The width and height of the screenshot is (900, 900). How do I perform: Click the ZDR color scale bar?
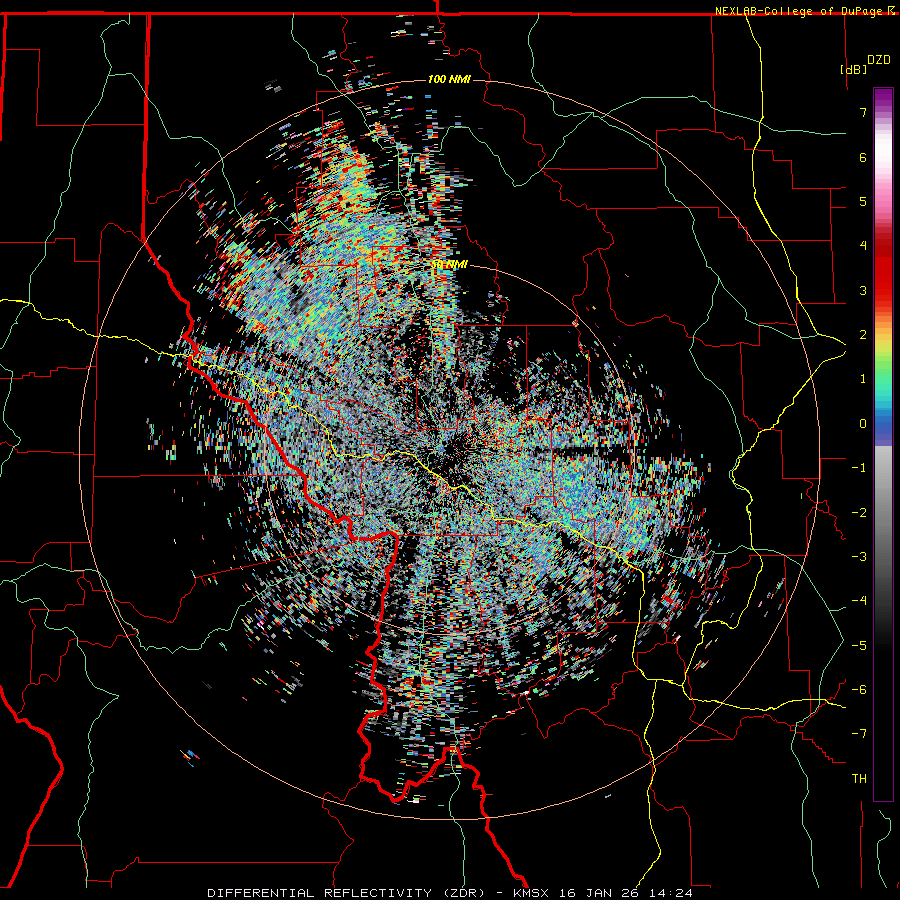point(883,444)
